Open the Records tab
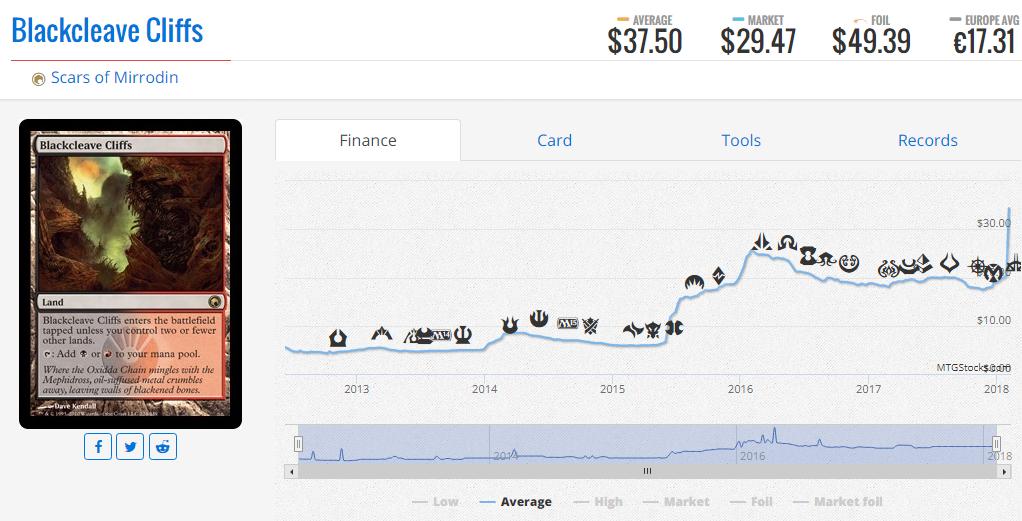This screenshot has width=1022, height=521. 927,140
